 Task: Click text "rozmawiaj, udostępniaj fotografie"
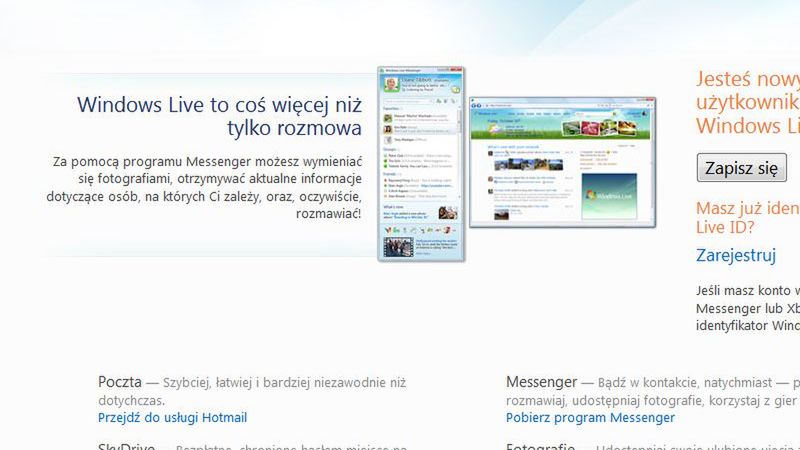point(606,401)
